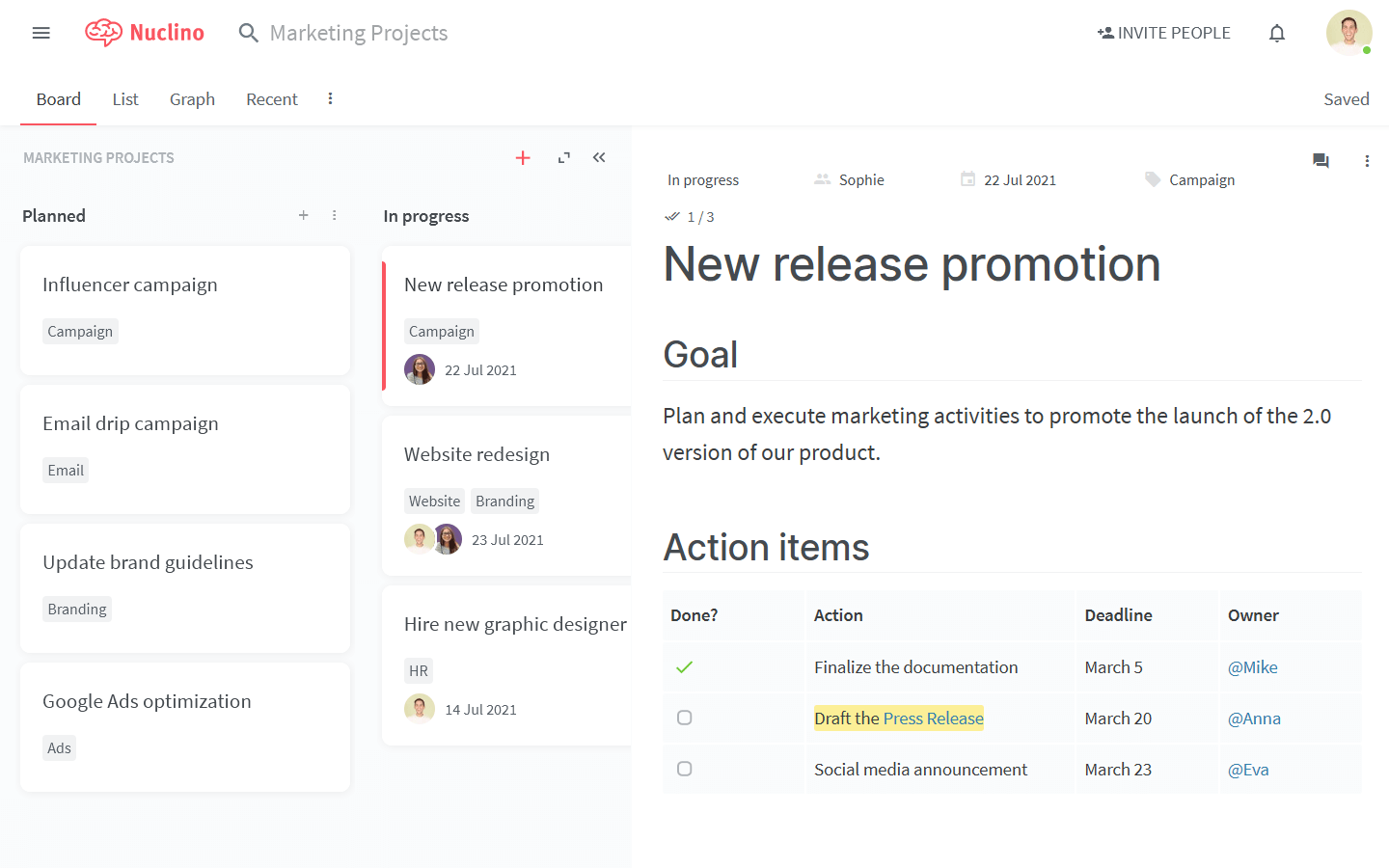Image resolution: width=1389 pixels, height=868 pixels.
Task: Check the Social media announcement checkbox
Action: (x=685, y=769)
